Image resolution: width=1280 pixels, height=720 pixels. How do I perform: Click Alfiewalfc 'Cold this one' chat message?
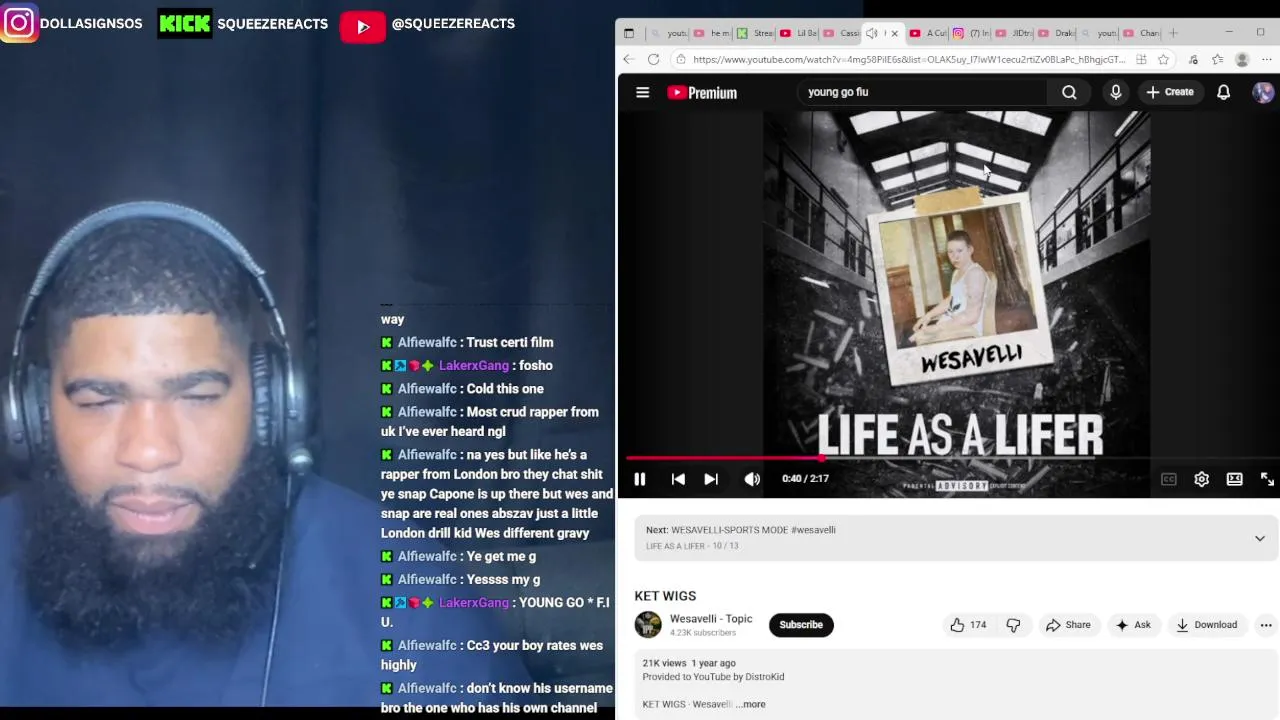click(462, 389)
